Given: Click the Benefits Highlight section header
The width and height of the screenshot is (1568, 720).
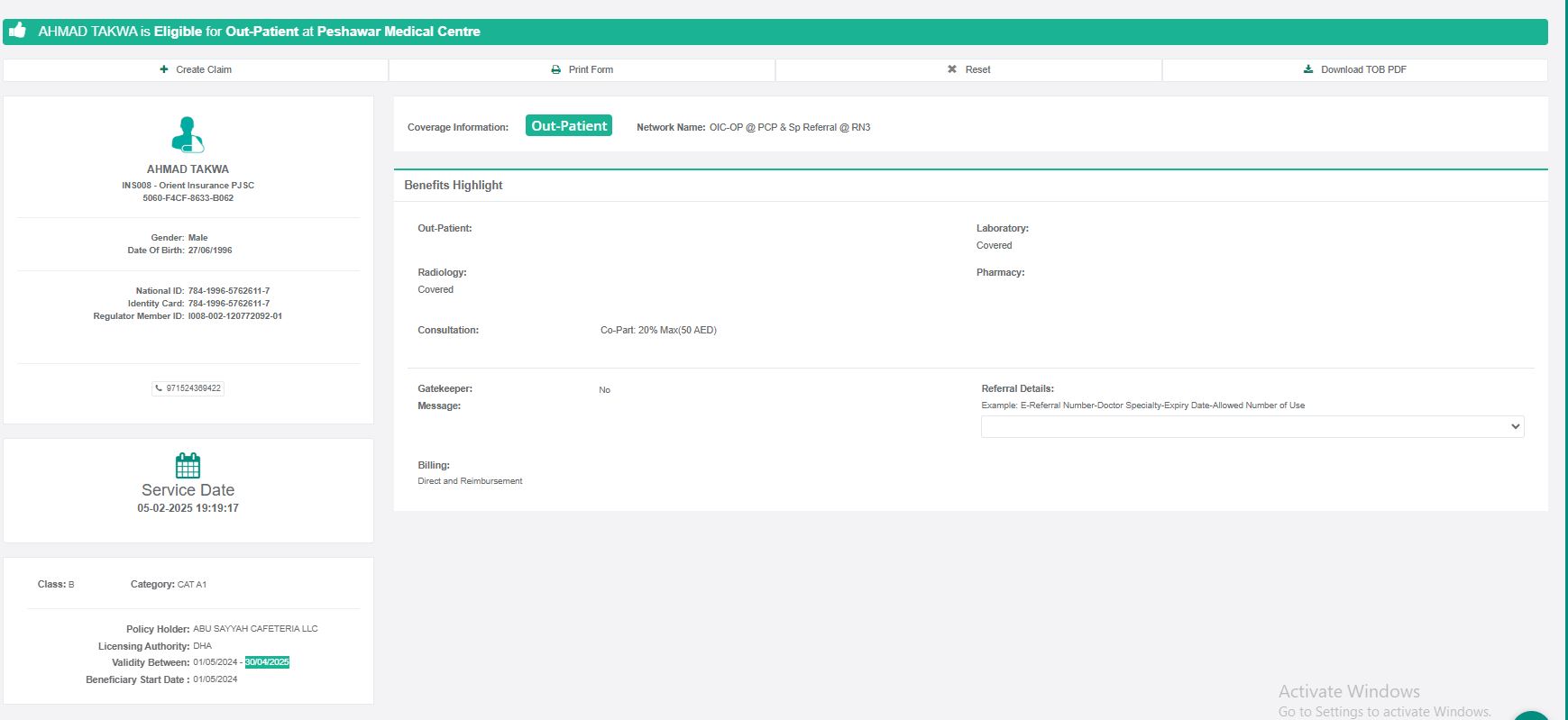Looking at the screenshot, I should [453, 185].
